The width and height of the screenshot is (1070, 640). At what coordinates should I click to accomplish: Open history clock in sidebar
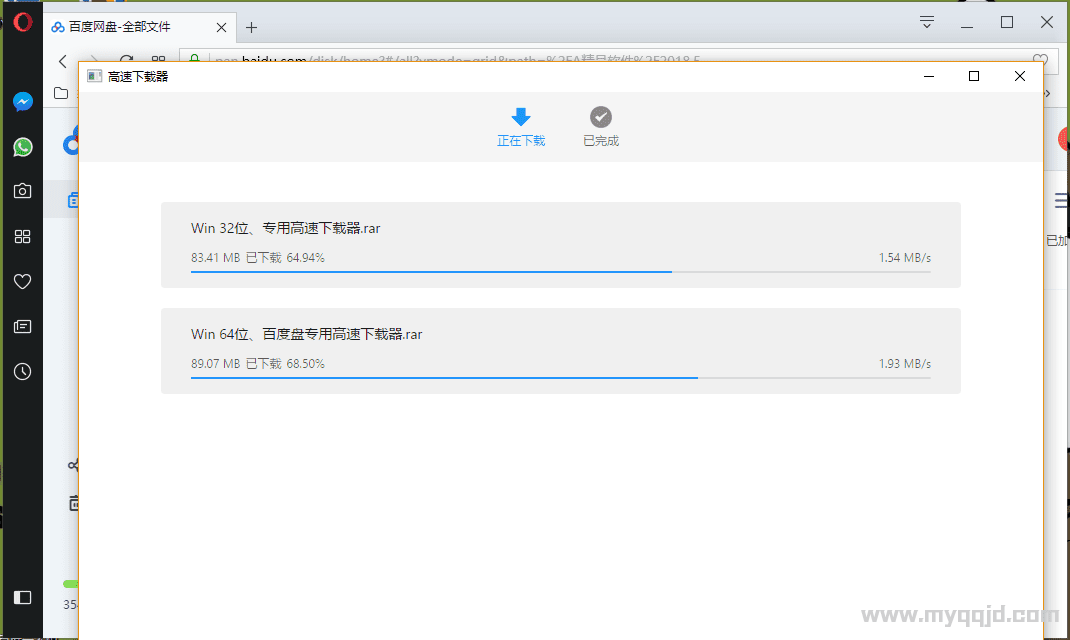point(23,372)
